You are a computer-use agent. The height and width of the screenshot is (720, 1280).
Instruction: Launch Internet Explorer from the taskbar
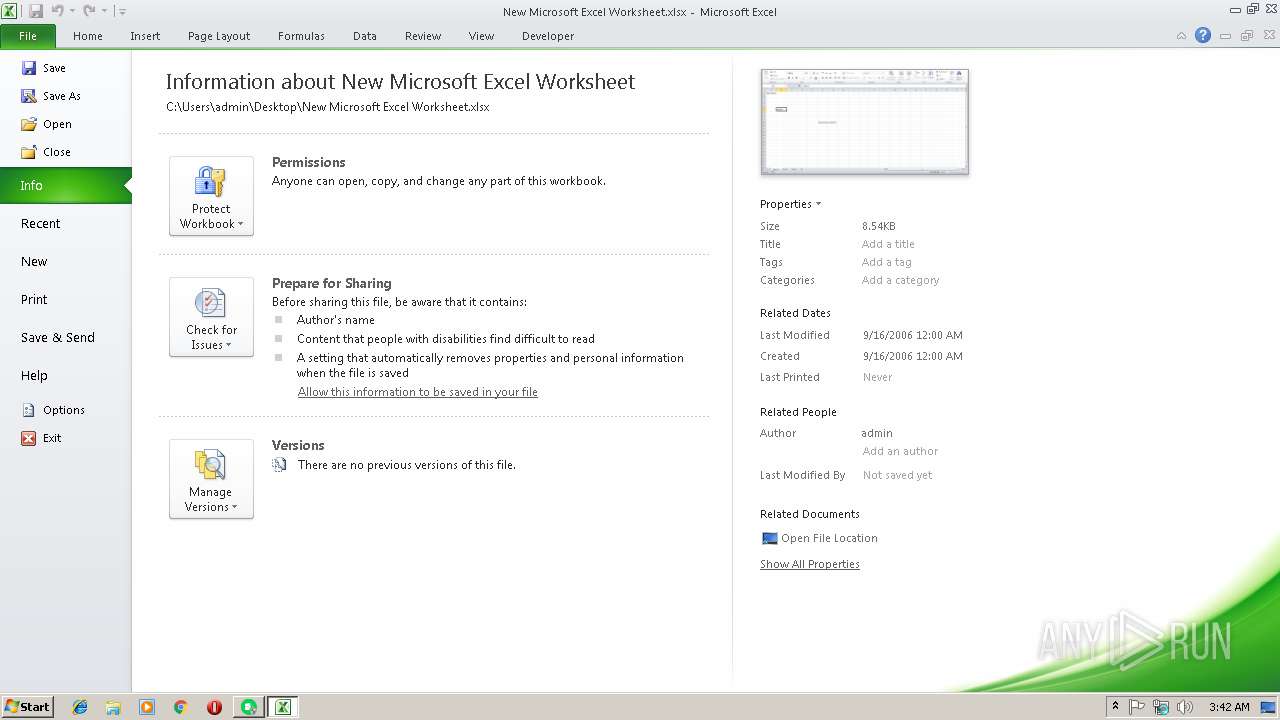(80, 707)
